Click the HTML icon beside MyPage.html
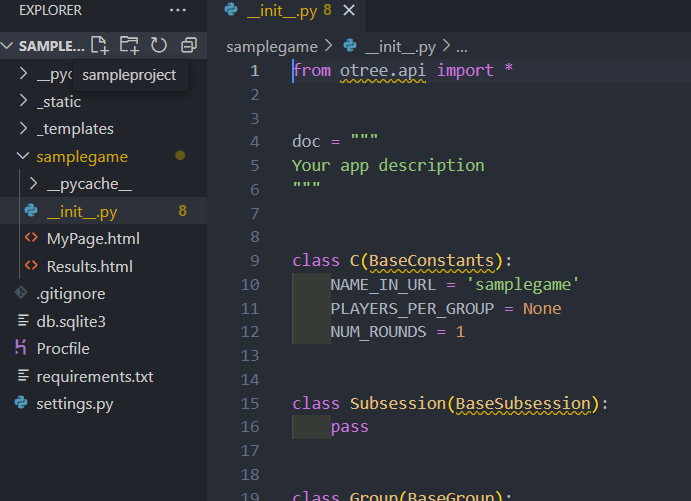This screenshot has width=691, height=501. pyautogui.click(x=31, y=239)
